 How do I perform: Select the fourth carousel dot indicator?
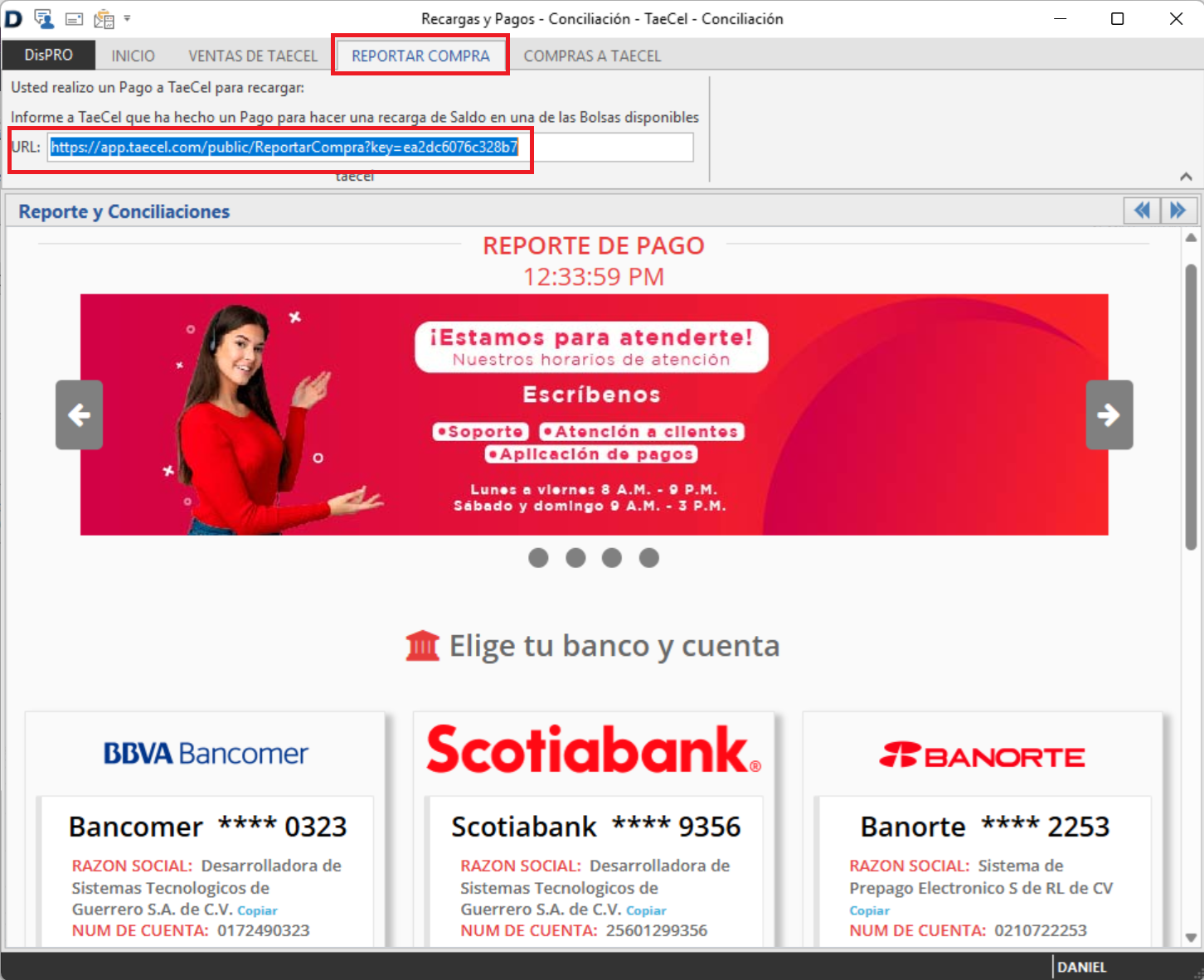pos(649,558)
